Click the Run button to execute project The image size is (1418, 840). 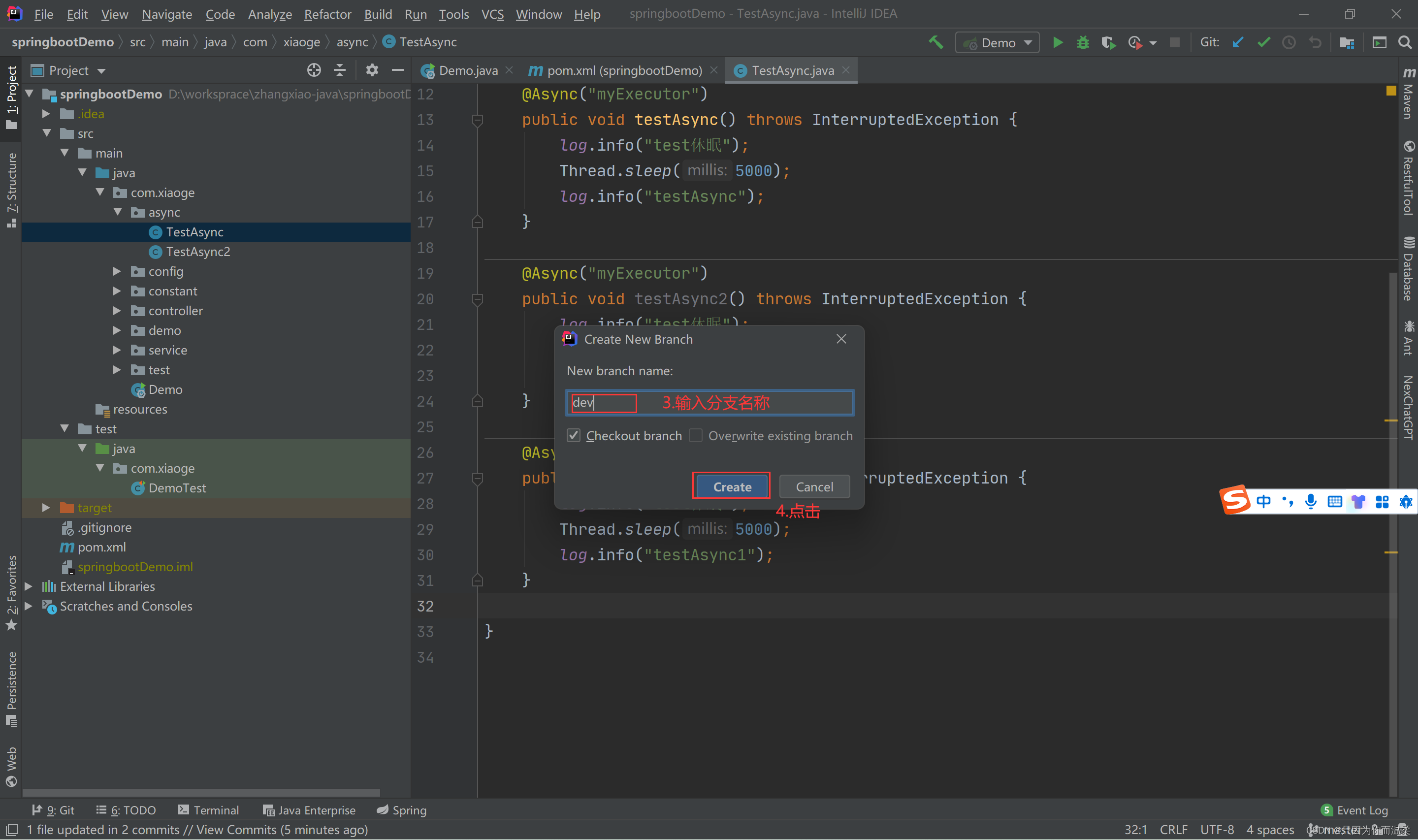tap(1059, 41)
